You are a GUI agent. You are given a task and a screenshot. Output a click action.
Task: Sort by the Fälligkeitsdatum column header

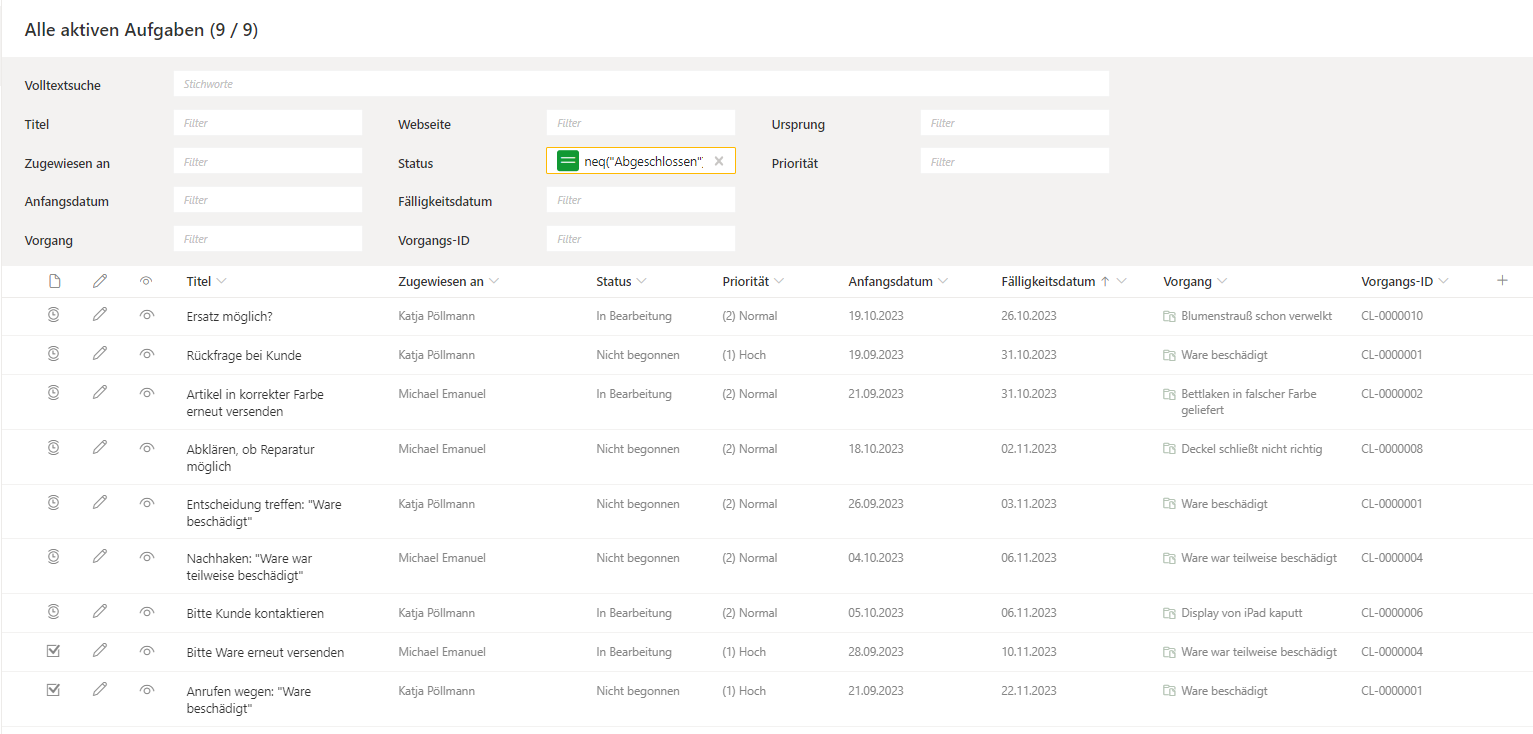point(1047,282)
